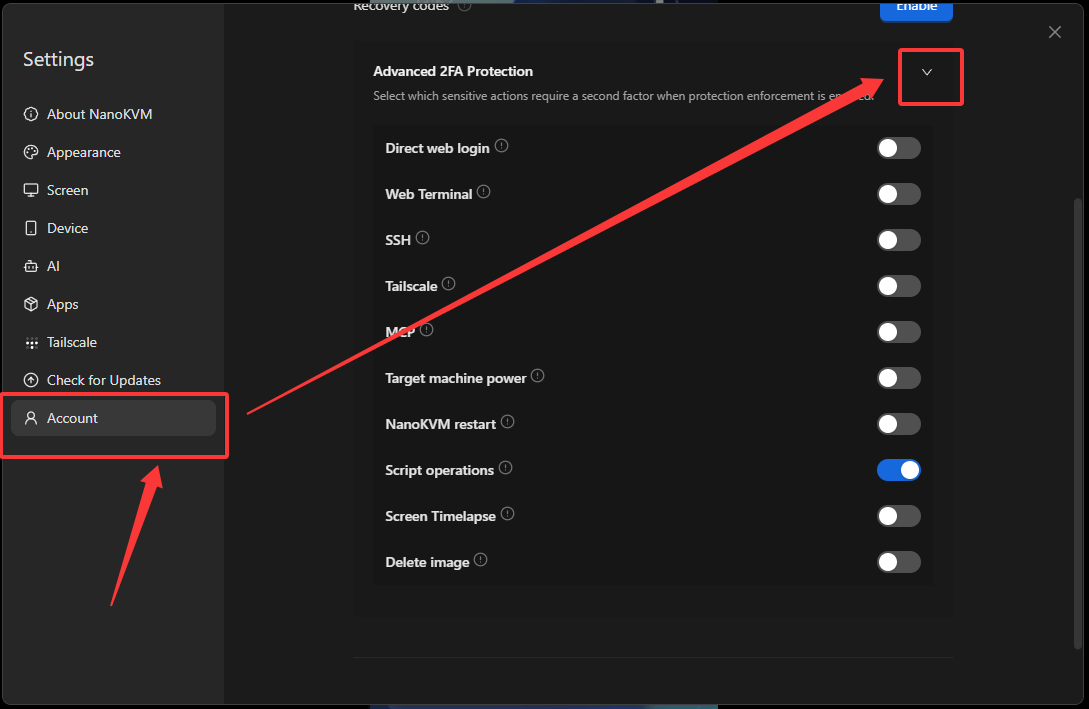
Task: Click the Advanced 2FA Protection heading
Action: click(x=453, y=71)
